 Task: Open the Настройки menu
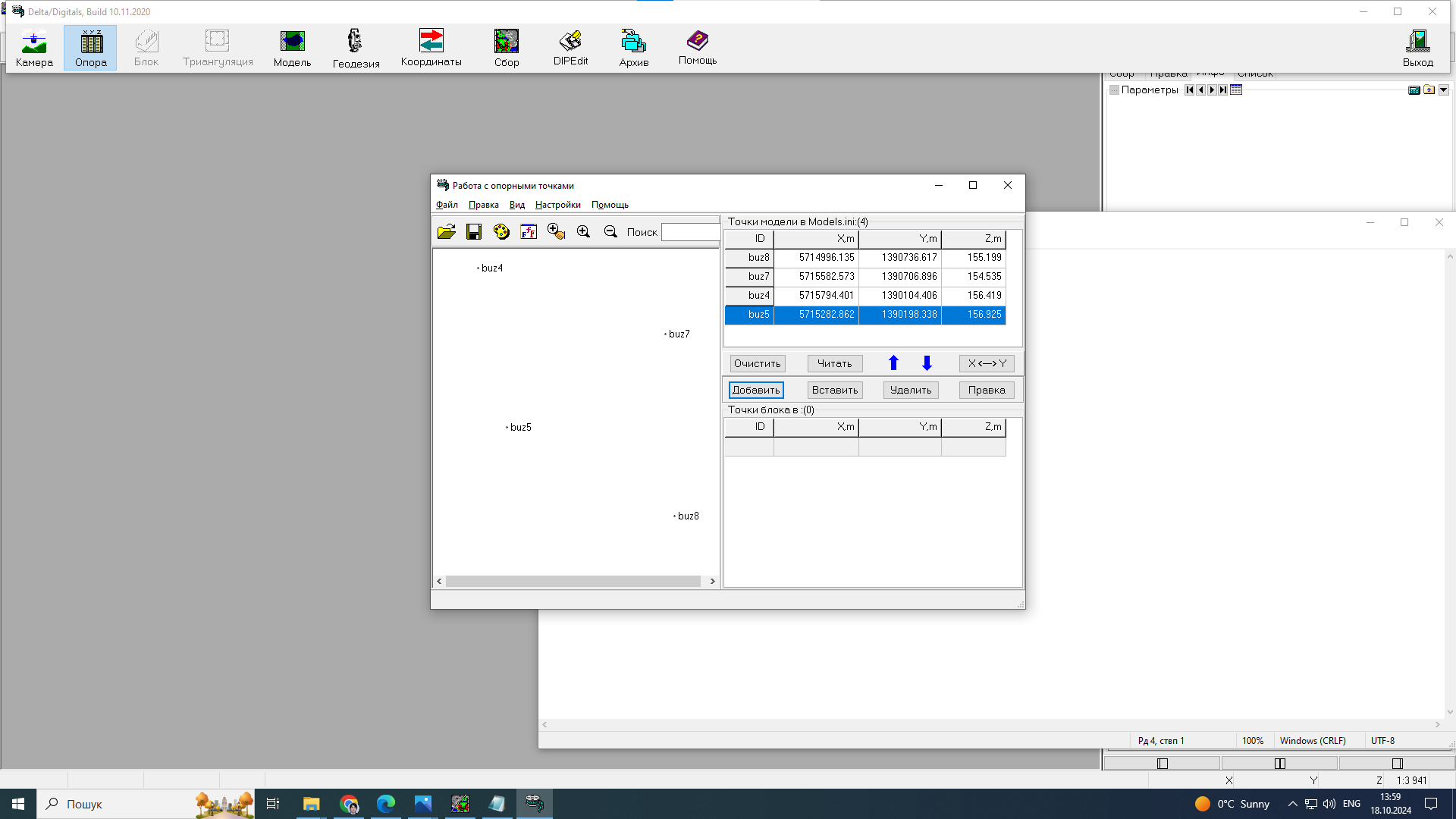pyautogui.click(x=557, y=205)
